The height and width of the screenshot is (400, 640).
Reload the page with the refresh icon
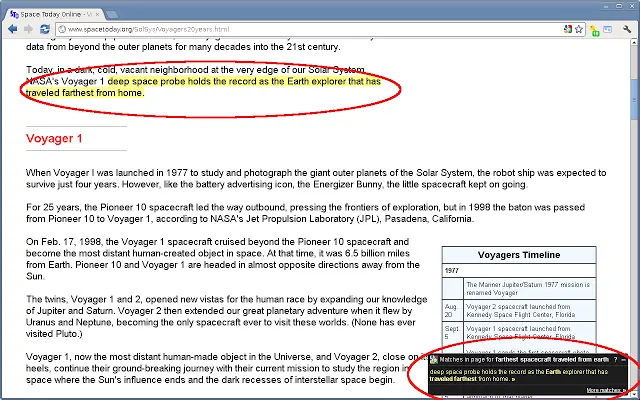click(44, 29)
